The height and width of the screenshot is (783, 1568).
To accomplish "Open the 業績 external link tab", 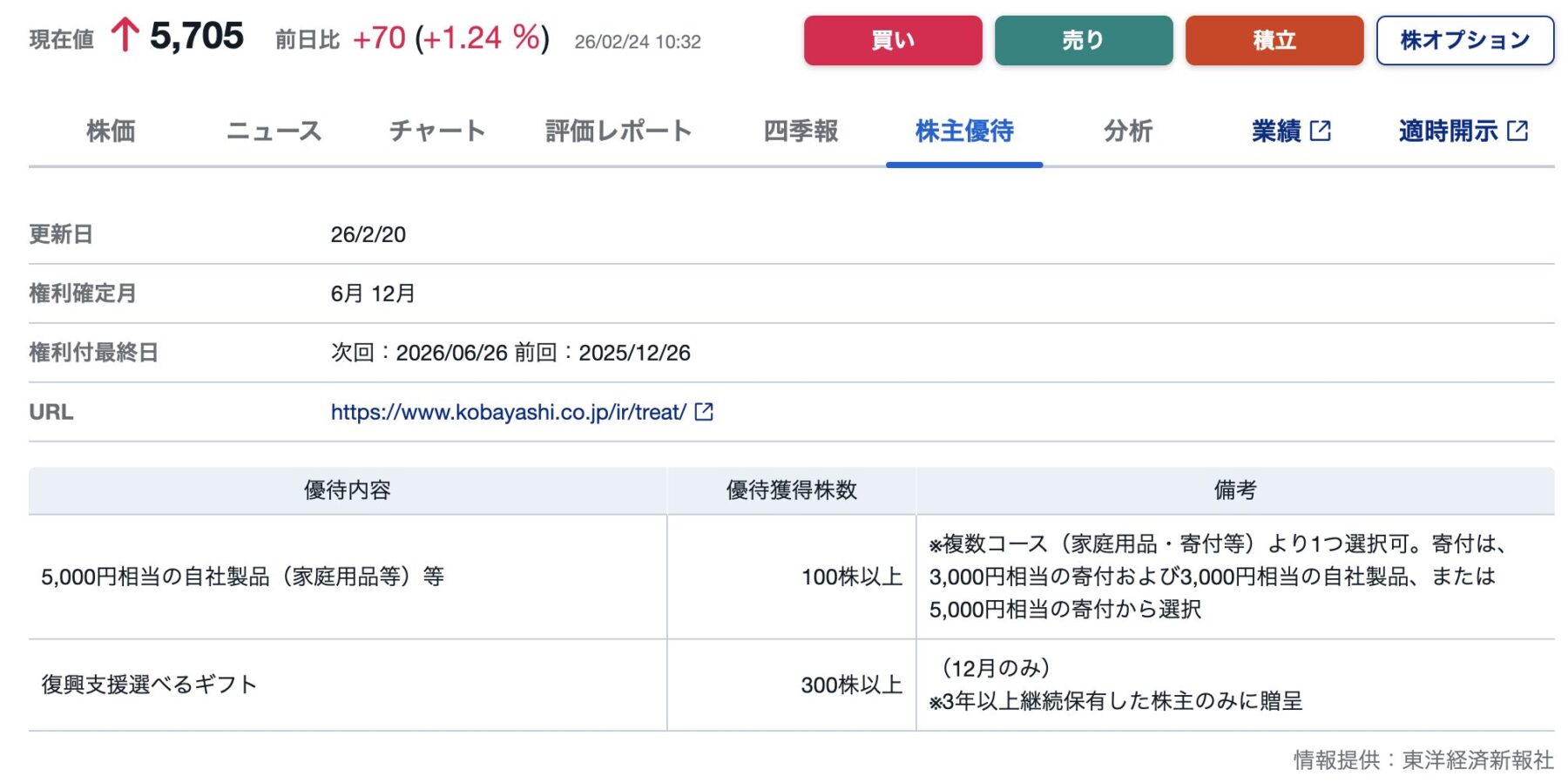I will (x=1276, y=132).
